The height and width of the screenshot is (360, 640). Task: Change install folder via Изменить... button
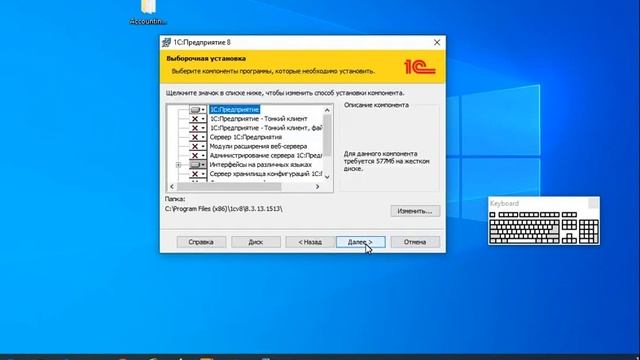[415, 211]
